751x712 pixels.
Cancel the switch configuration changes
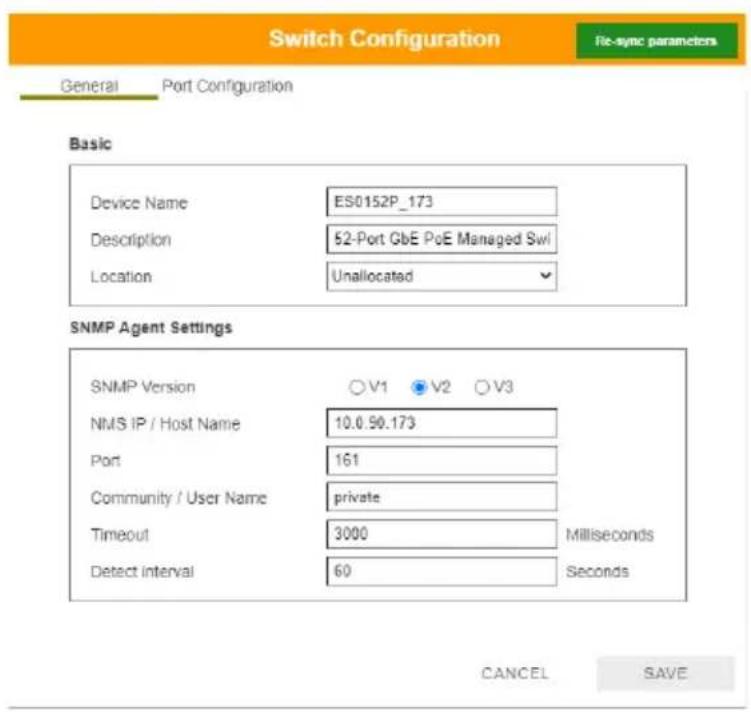(x=515, y=673)
